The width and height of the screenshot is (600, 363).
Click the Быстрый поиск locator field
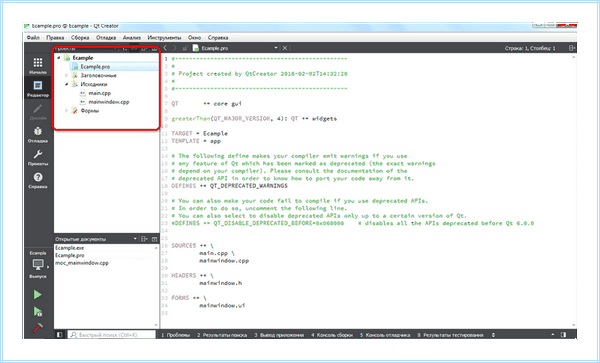coord(112,335)
